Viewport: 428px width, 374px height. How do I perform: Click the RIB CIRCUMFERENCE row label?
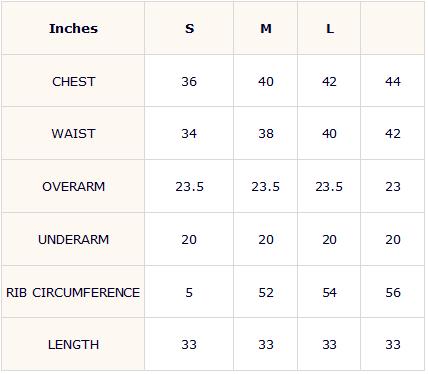(73, 292)
